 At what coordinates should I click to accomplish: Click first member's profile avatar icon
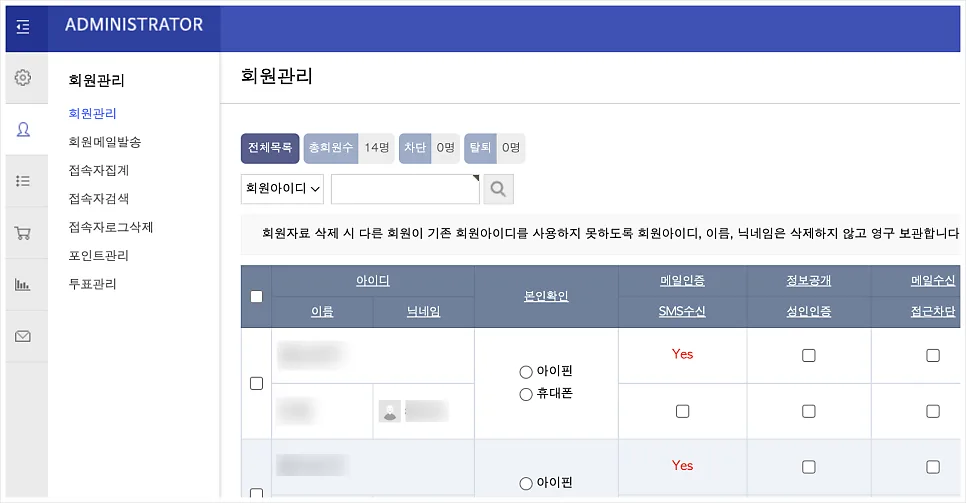pos(389,411)
